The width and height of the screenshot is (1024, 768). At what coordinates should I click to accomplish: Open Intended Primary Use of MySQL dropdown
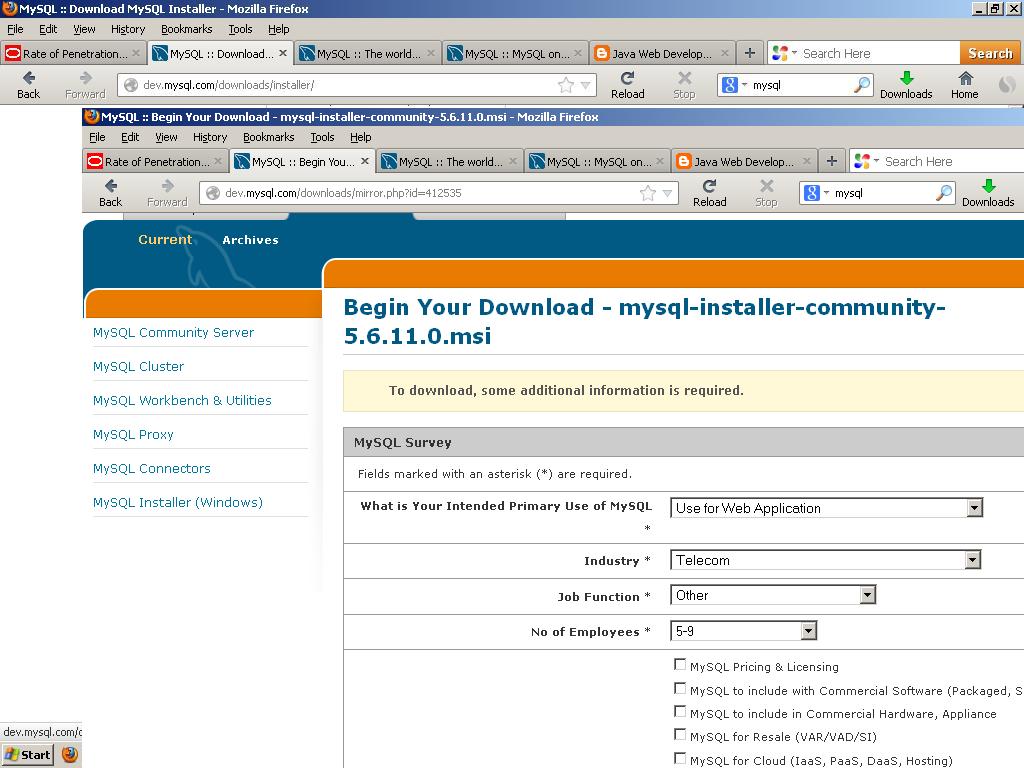point(827,508)
